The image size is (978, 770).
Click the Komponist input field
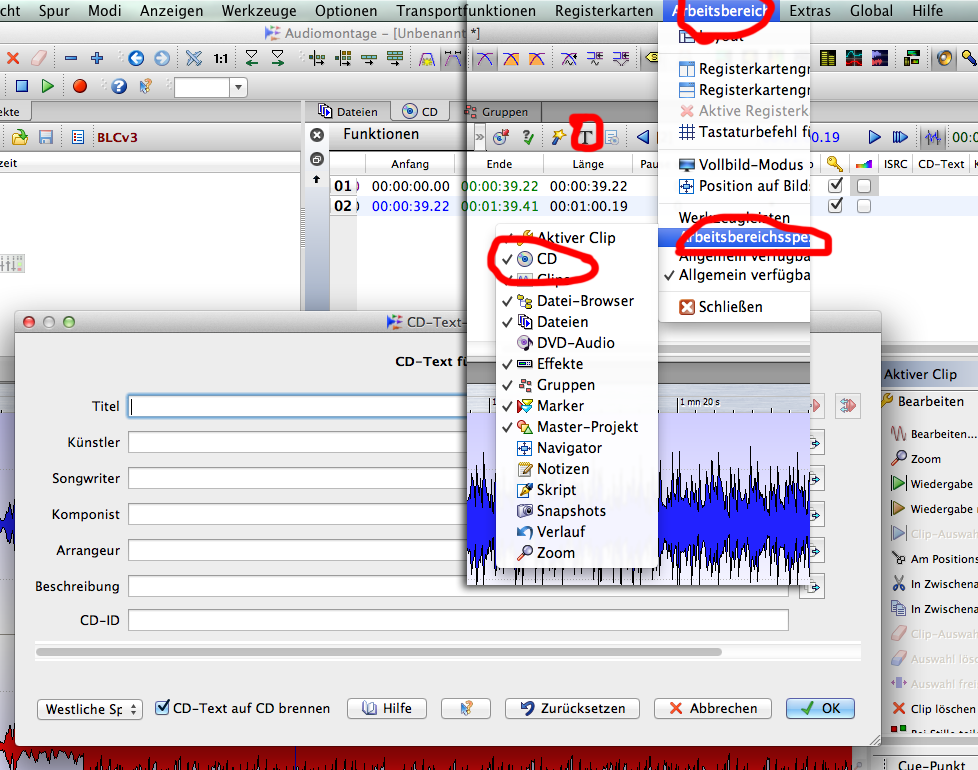[298, 514]
